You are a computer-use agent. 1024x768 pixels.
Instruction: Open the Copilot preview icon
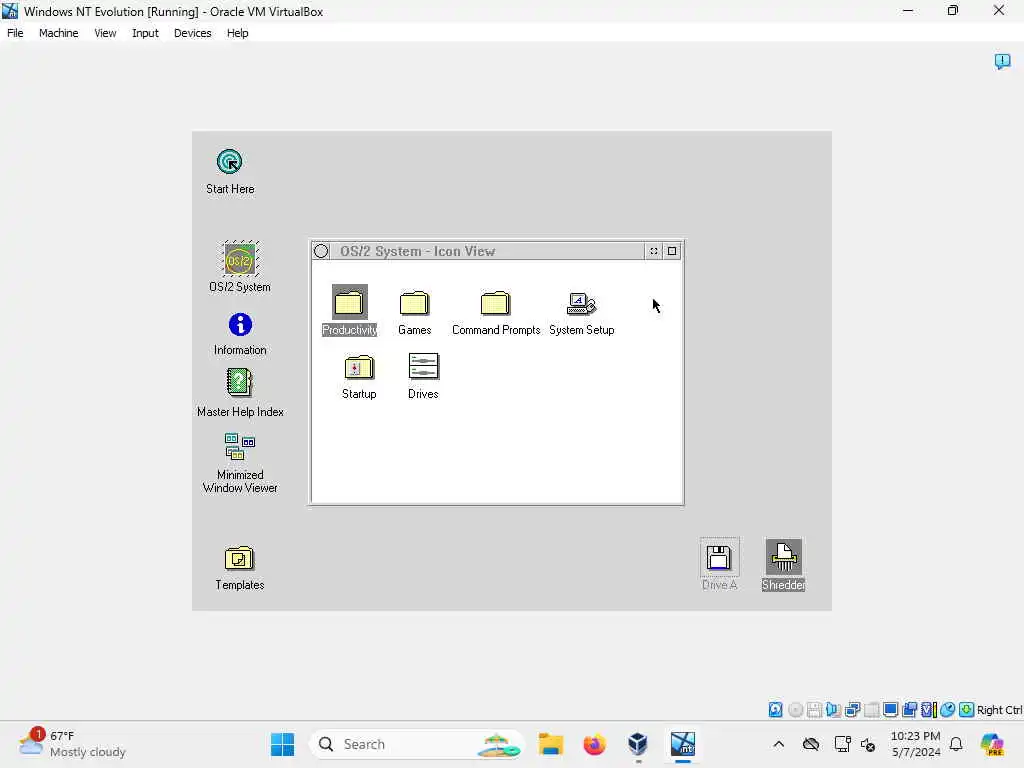[991, 744]
